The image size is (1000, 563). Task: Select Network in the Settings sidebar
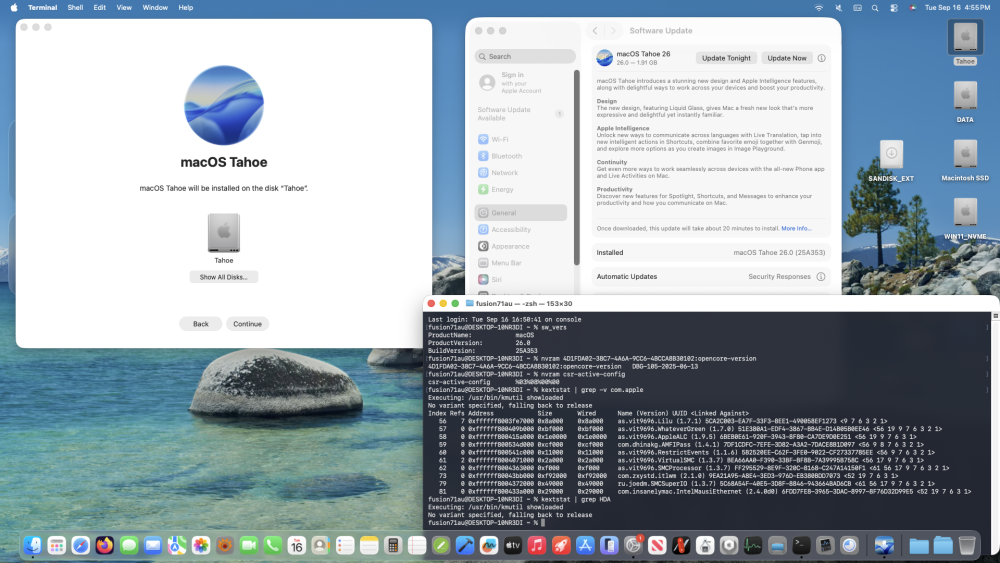(x=520, y=173)
